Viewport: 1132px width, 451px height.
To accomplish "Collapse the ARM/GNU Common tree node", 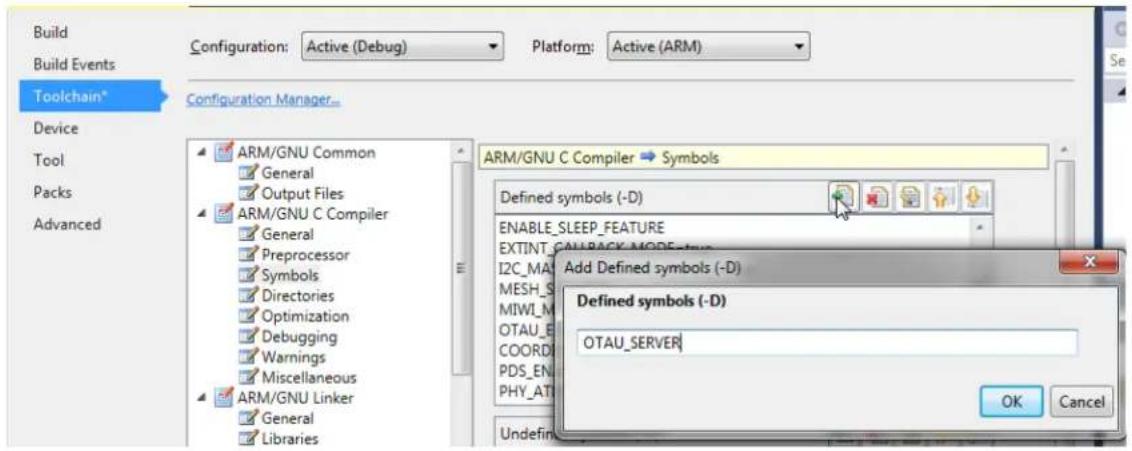I will (x=201, y=153).
